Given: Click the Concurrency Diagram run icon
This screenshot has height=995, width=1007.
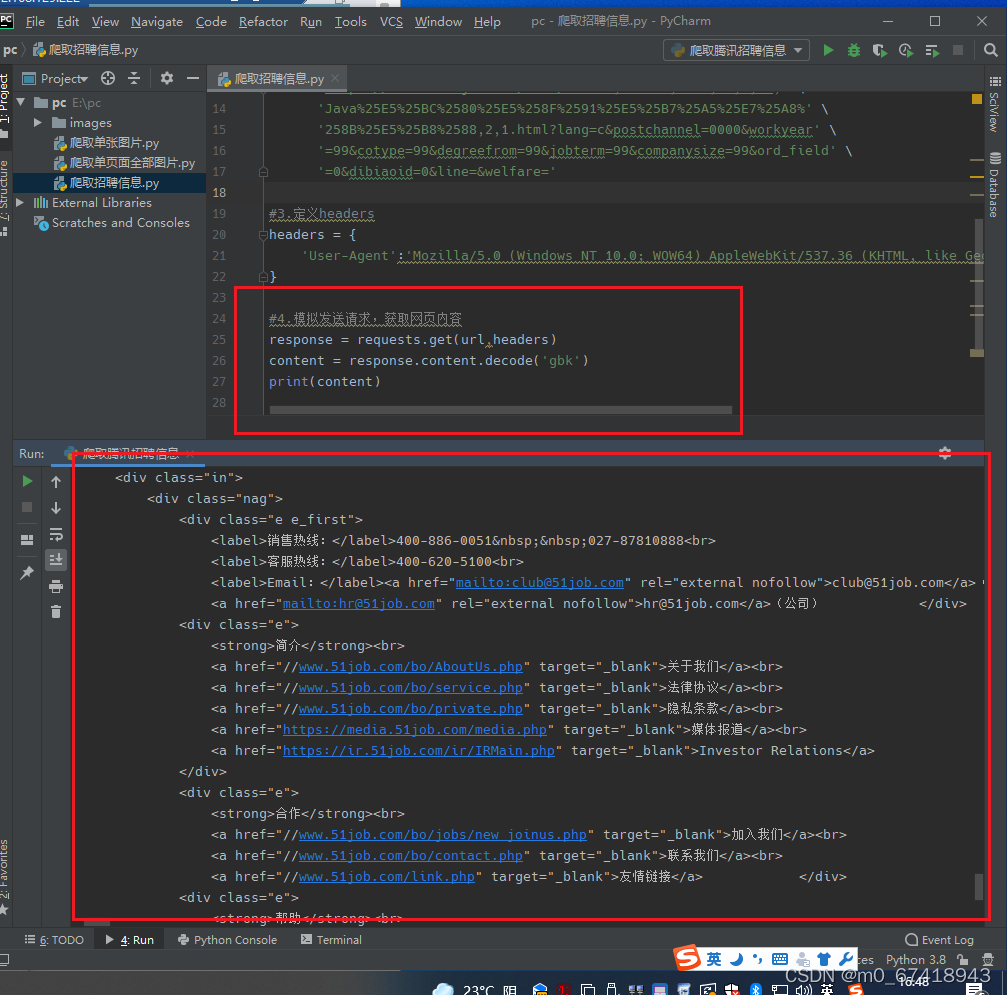Looking at the screenshot, I should [932, 50].
